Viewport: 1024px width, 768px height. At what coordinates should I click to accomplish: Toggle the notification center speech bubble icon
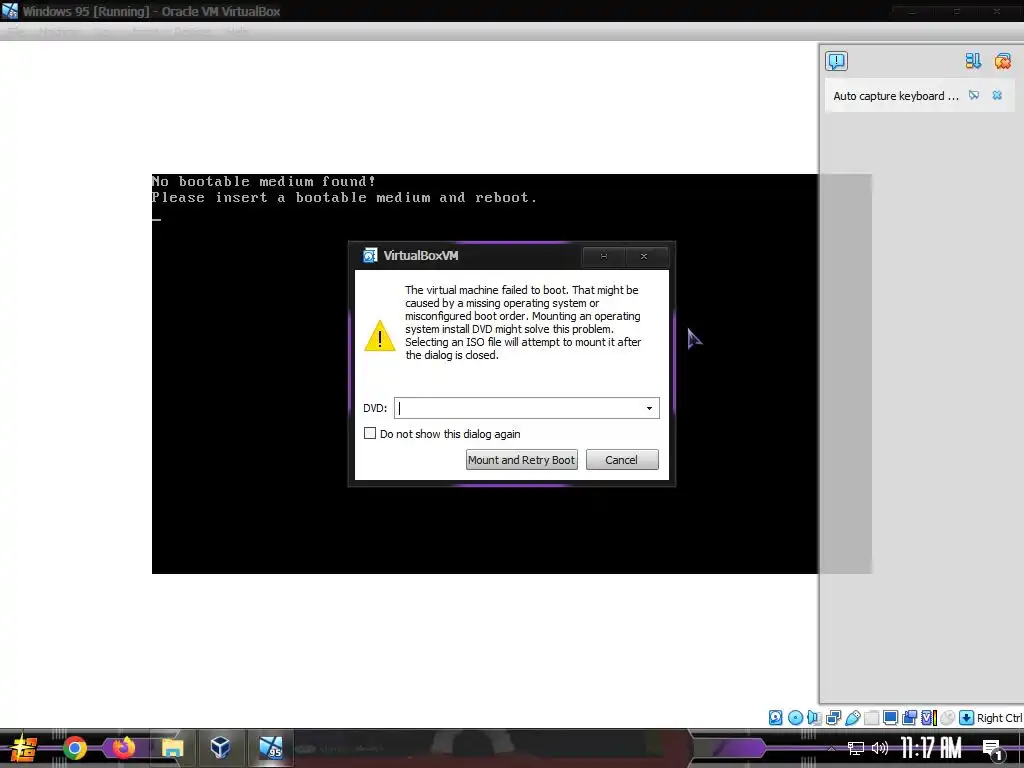(x=837, y=61)
